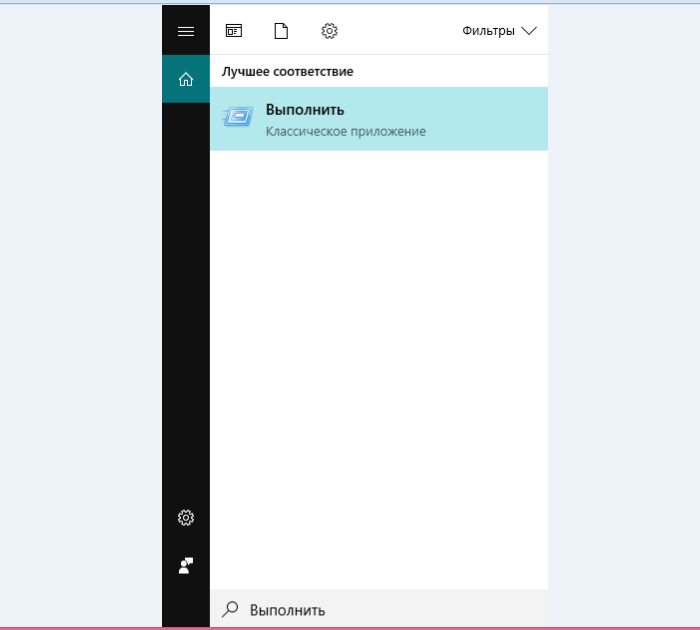Image resolution: width=700 pixels, height=630 pixels.
Task: Filter results by documents icon
Action: 281,31
